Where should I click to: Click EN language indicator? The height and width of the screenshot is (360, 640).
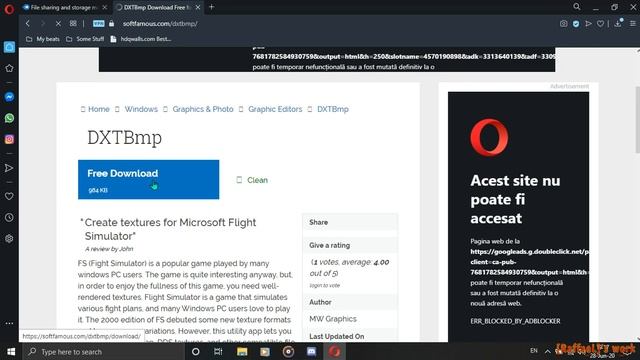coord(533,351)
